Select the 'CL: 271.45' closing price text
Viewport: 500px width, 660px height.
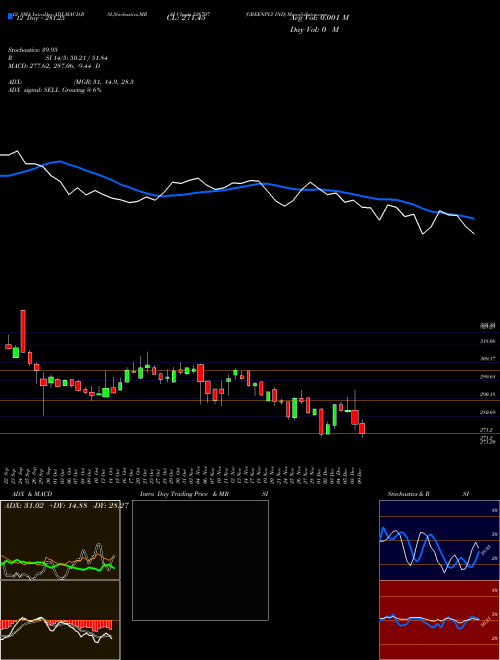(x=186, y=18)
